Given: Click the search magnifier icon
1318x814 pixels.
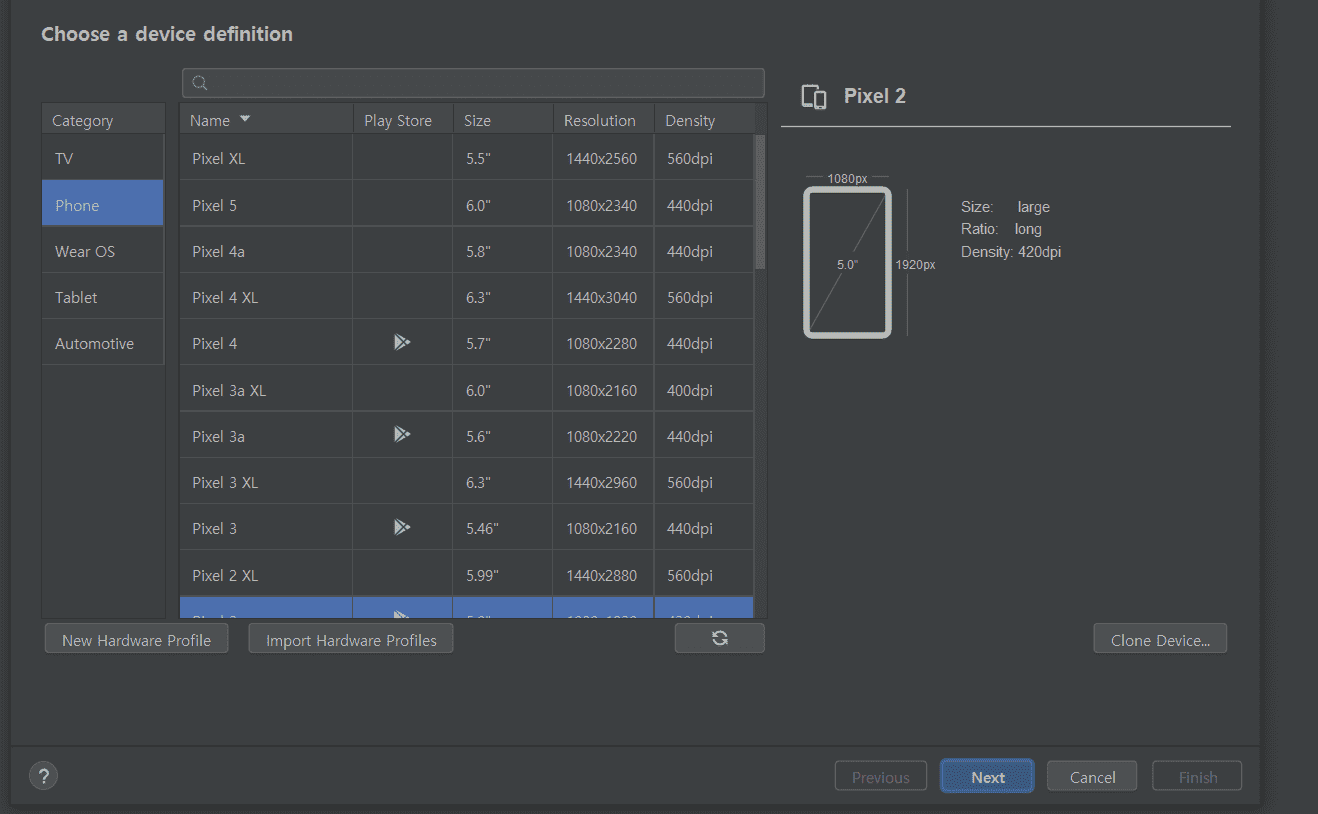Looking at the screenshot, I should [x=199, y=83].
